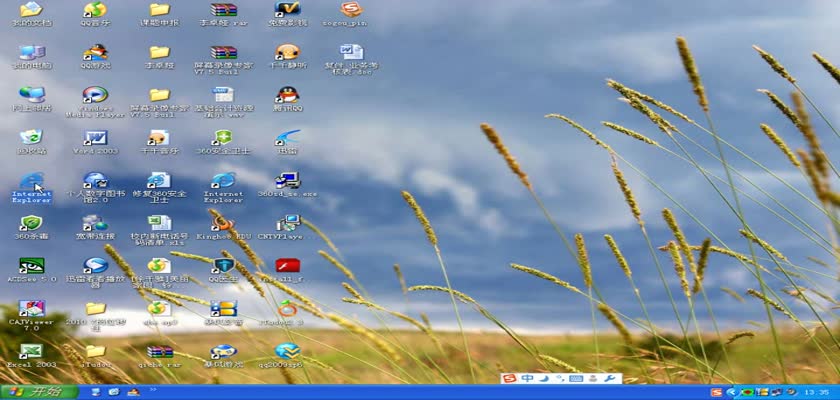Open the soft keyboard from IME bar
The width and height of the screenshot is (840, 400).
576,379
